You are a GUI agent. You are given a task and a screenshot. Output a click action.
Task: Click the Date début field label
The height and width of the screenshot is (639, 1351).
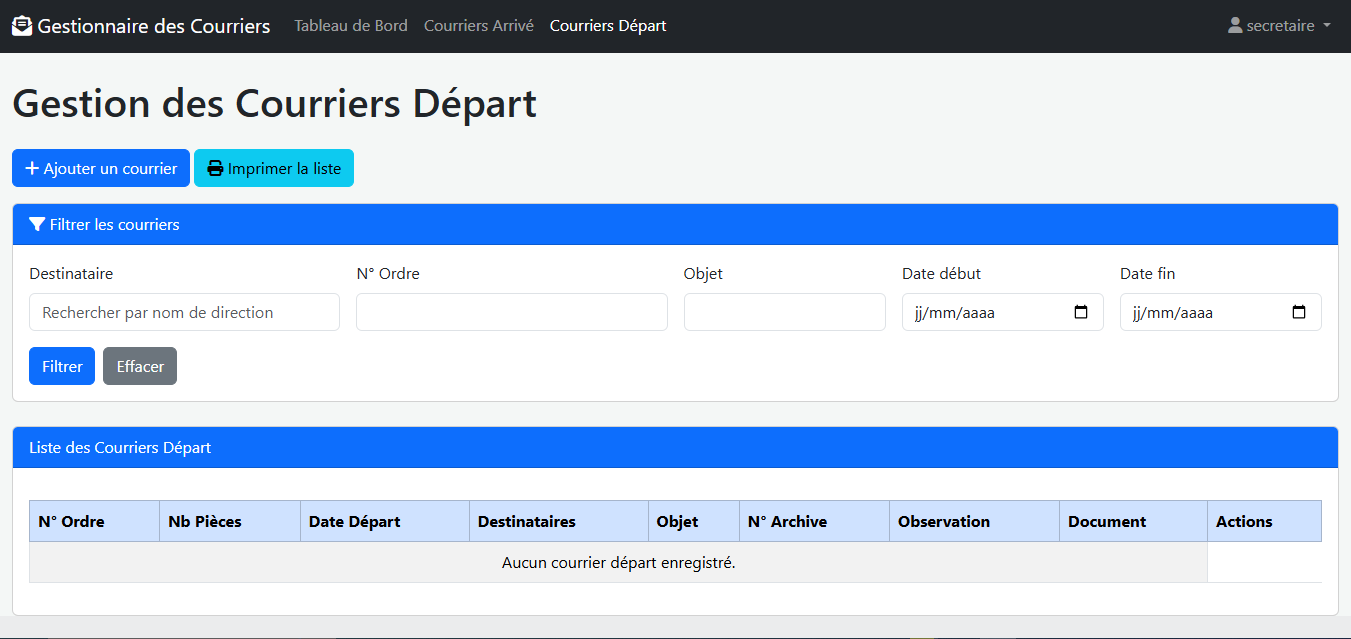tap(941, 273)
